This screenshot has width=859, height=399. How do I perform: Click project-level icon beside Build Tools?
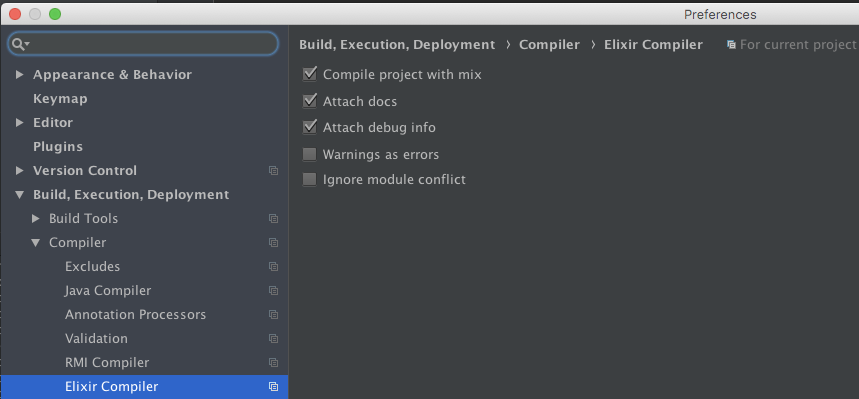click(x=273, y=219)
